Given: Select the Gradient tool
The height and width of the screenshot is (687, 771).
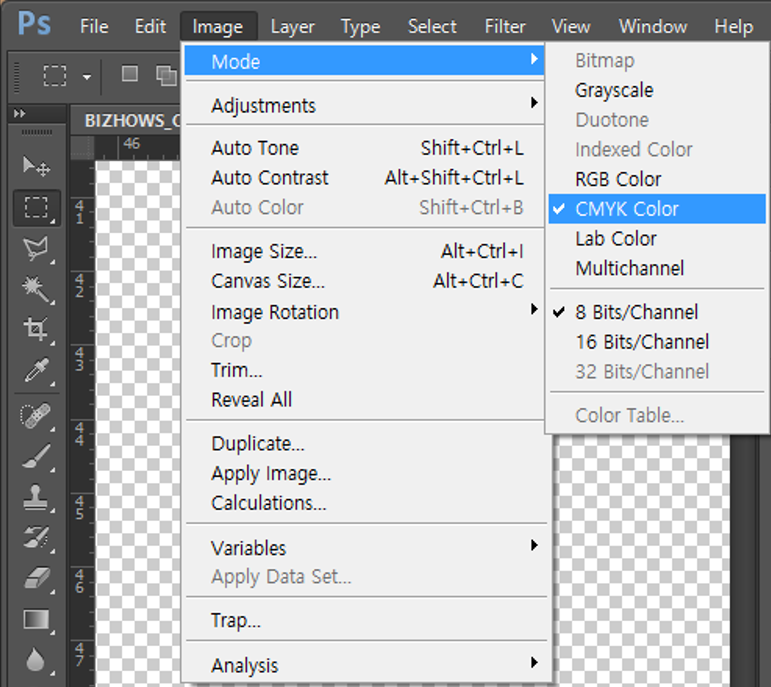Looking at the screenshot, I should pos(36,620).
